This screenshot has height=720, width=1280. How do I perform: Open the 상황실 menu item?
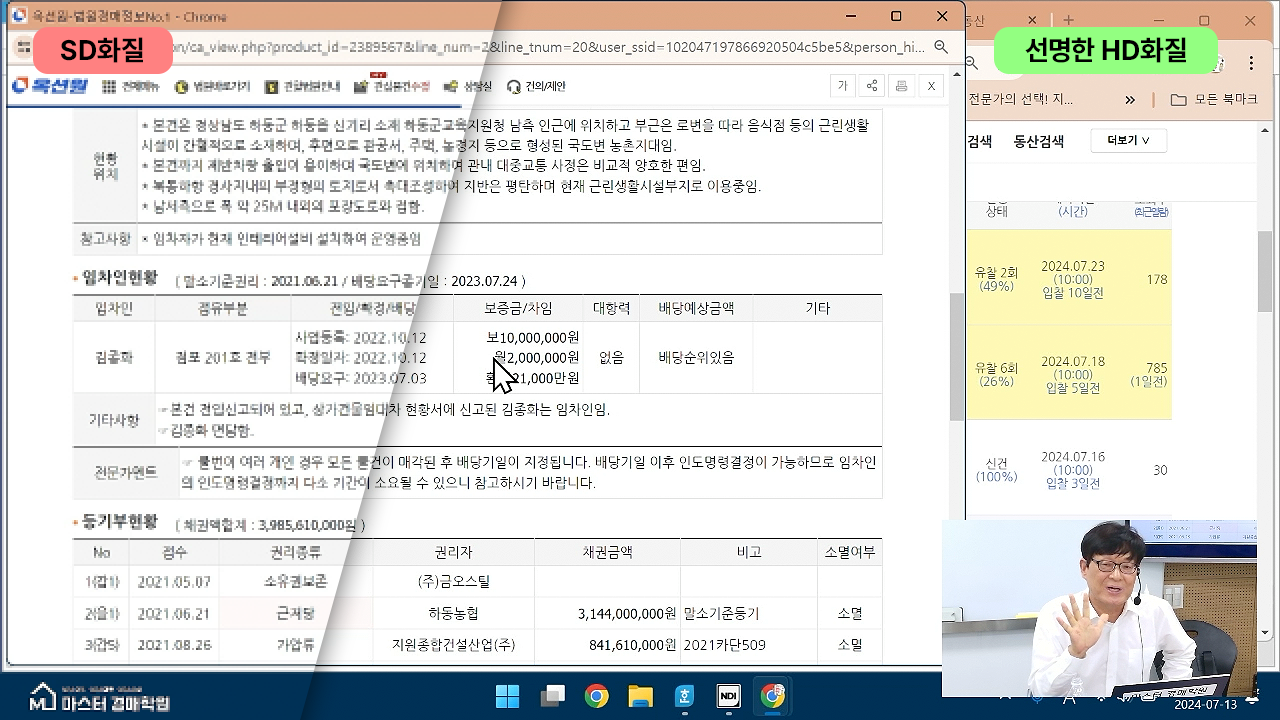pos(469,87)
